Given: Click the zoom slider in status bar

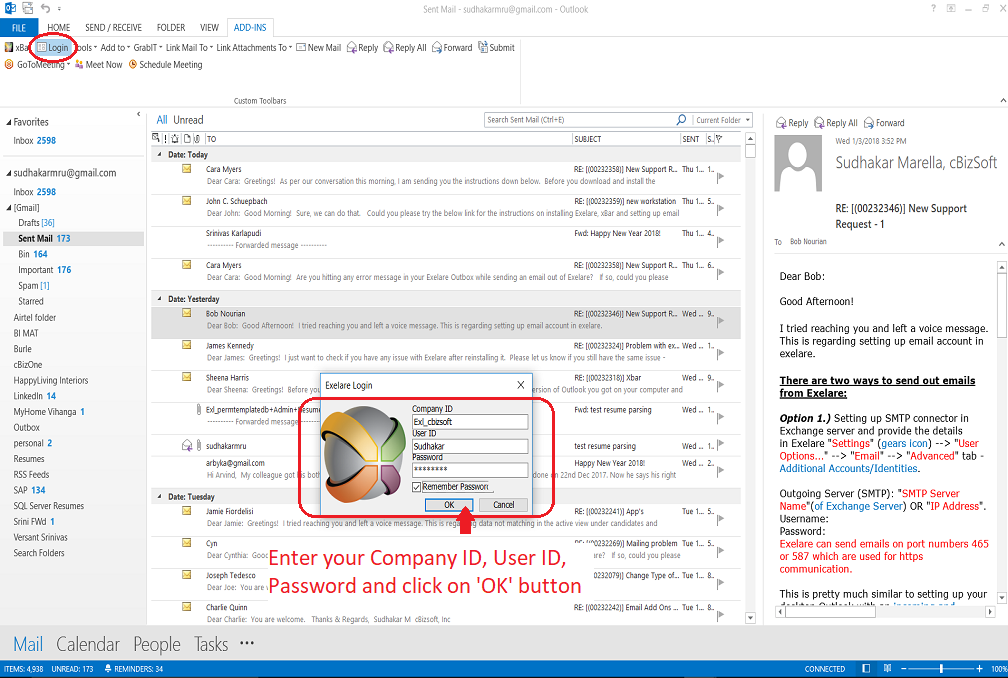Looking at the screenshot, I should pyautogui.click(x=940, y=668).
